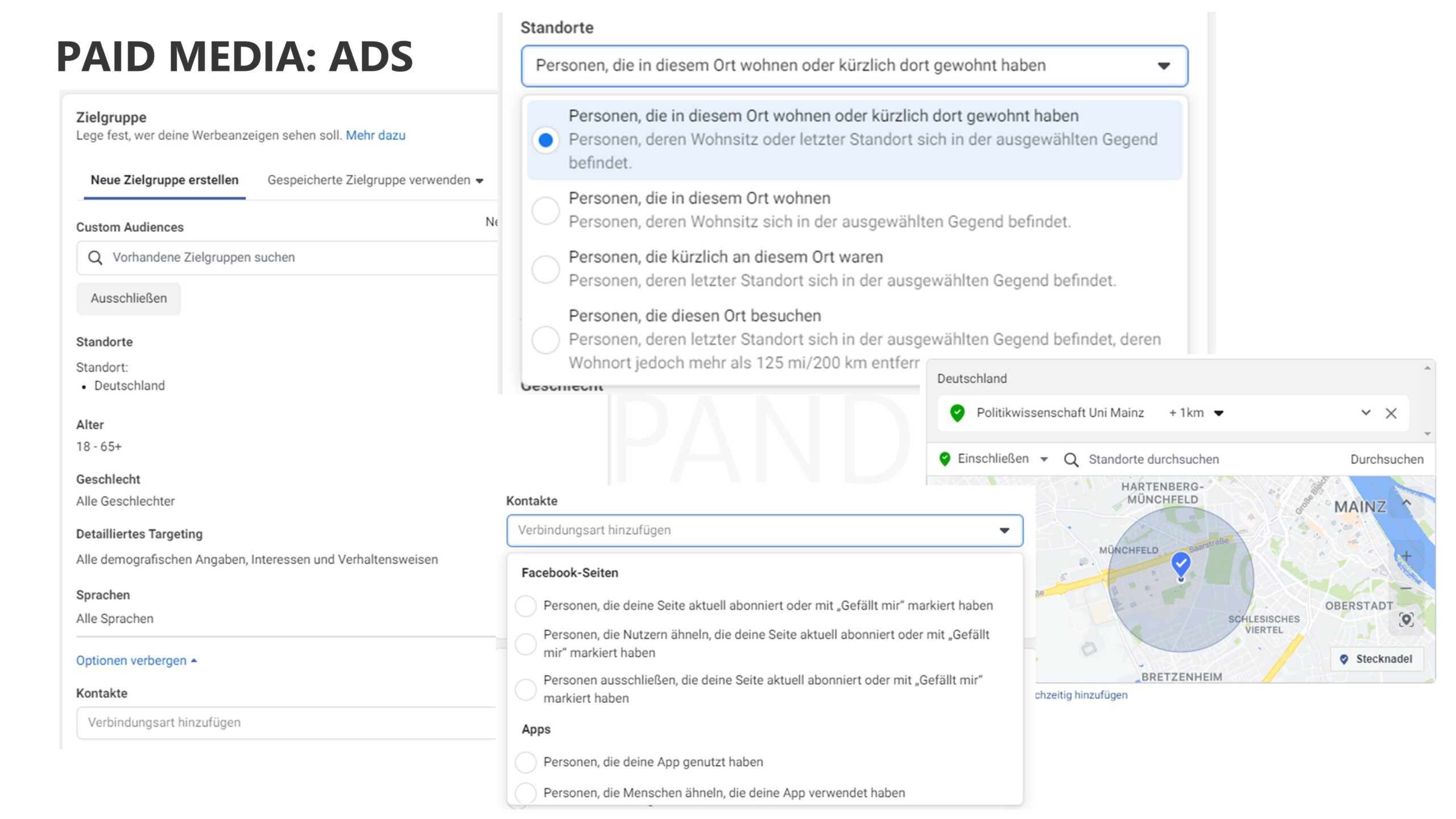Zoom in on the Mainz map

tap(1406, 556)
